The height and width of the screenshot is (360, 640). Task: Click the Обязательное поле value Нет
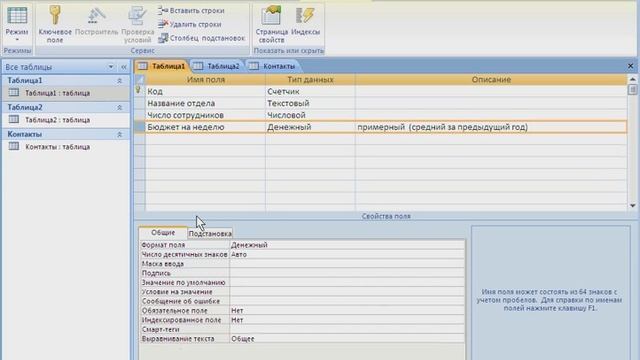coord(347,311)
